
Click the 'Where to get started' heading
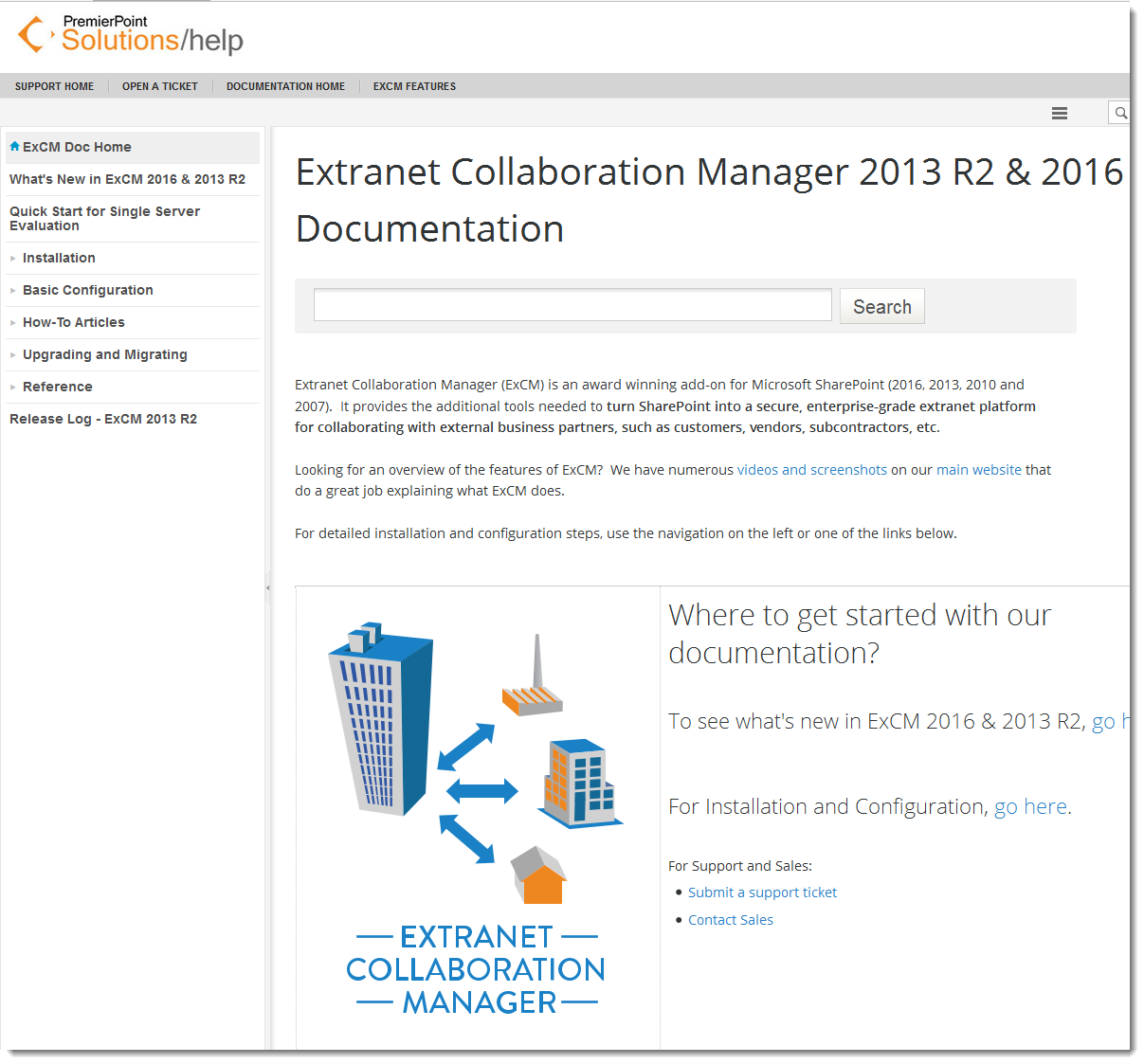click(860, 634)
